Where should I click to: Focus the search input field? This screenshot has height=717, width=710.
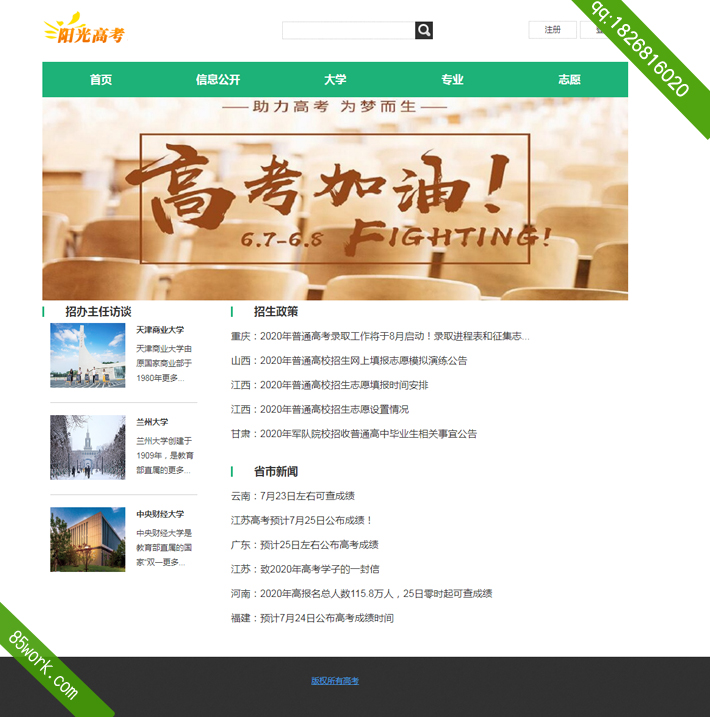(x=348, y=30)
